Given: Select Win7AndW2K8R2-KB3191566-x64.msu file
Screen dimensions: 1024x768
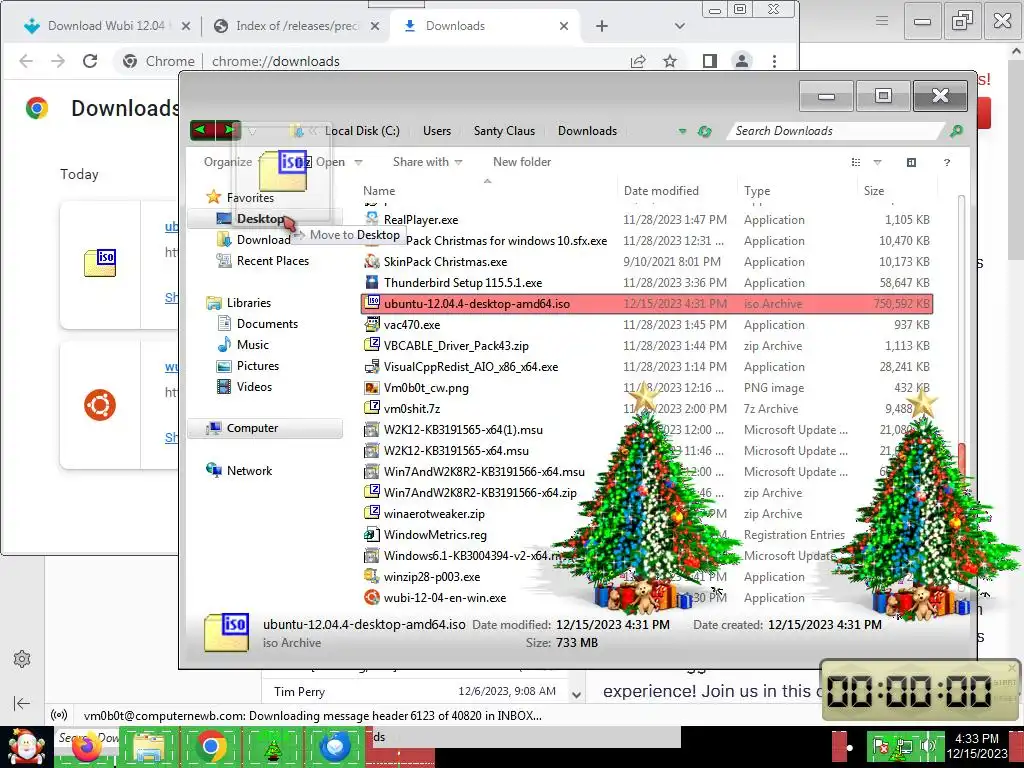Looking at the screenshot, I should [484, 472].
